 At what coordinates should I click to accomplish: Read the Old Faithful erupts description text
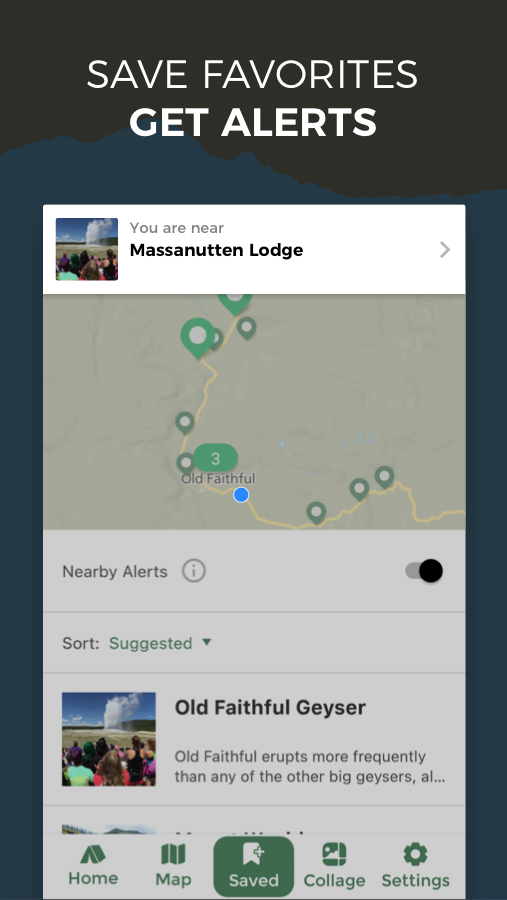tap(310, 767)
